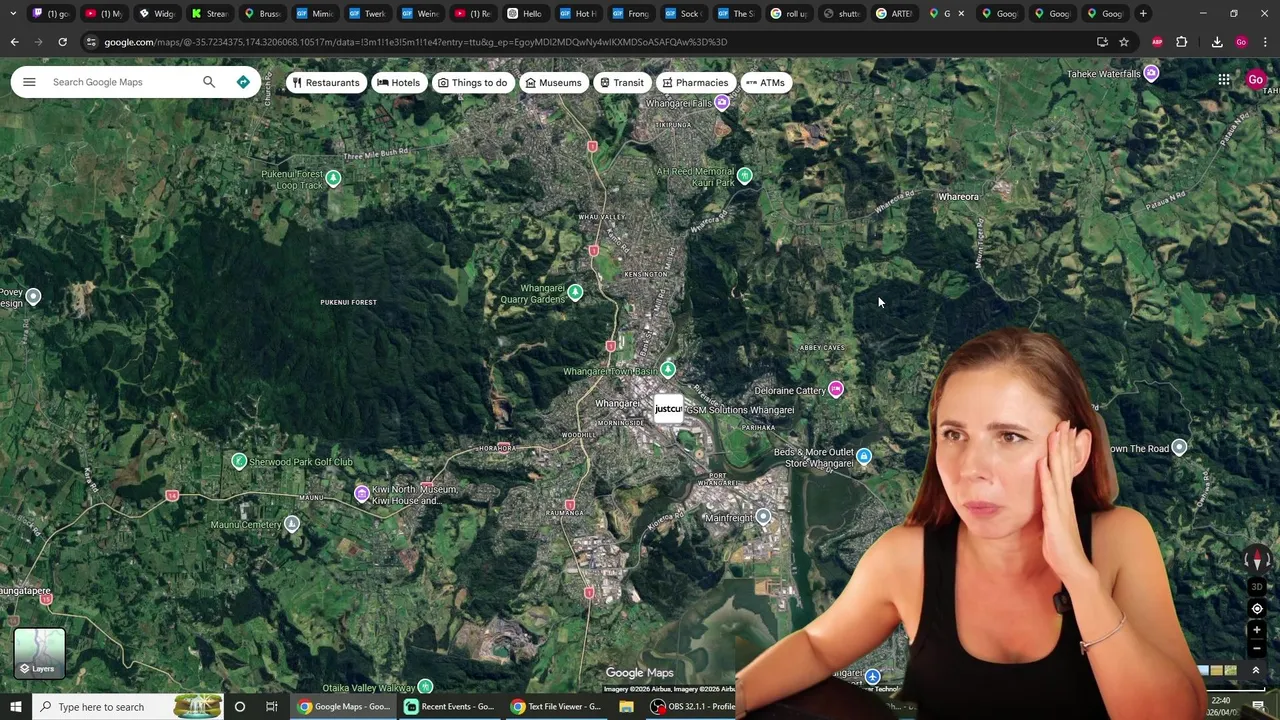This screenshot has width=1280, height=720.
Task: Switch to the roll up tab
Action: click(788, 13)
